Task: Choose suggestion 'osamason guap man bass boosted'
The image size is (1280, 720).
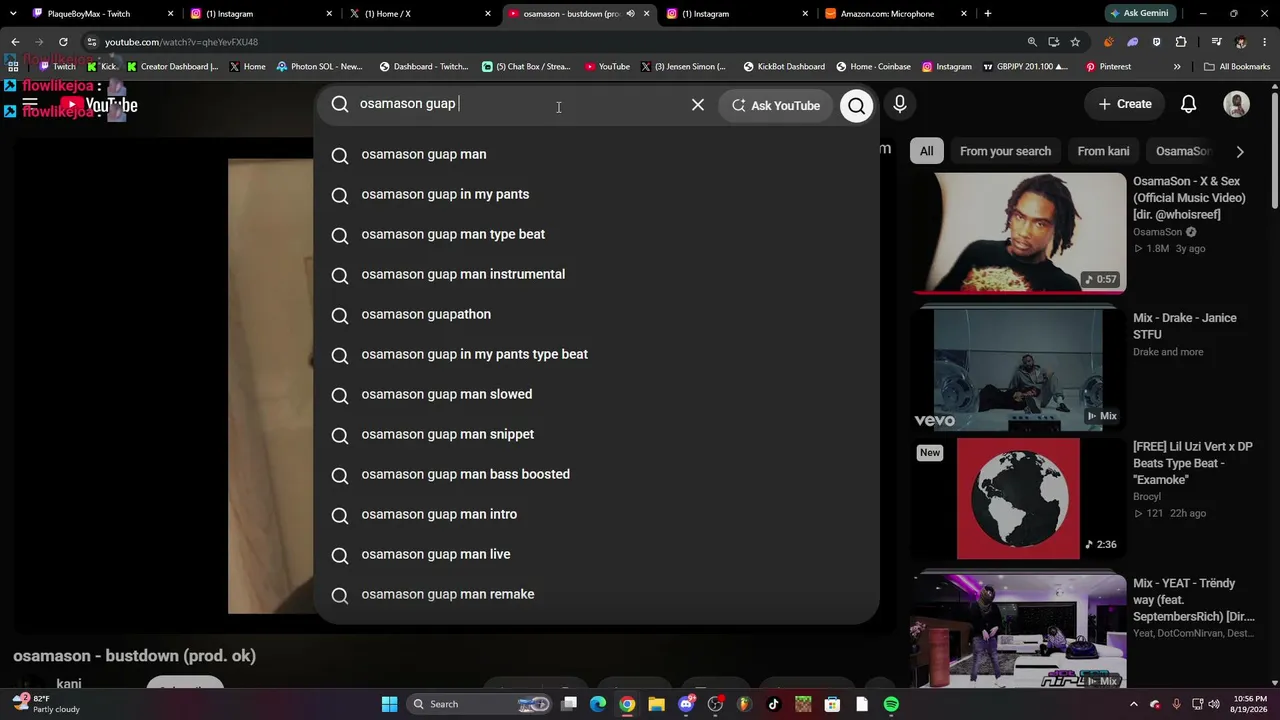Action: tap(596, 474)
